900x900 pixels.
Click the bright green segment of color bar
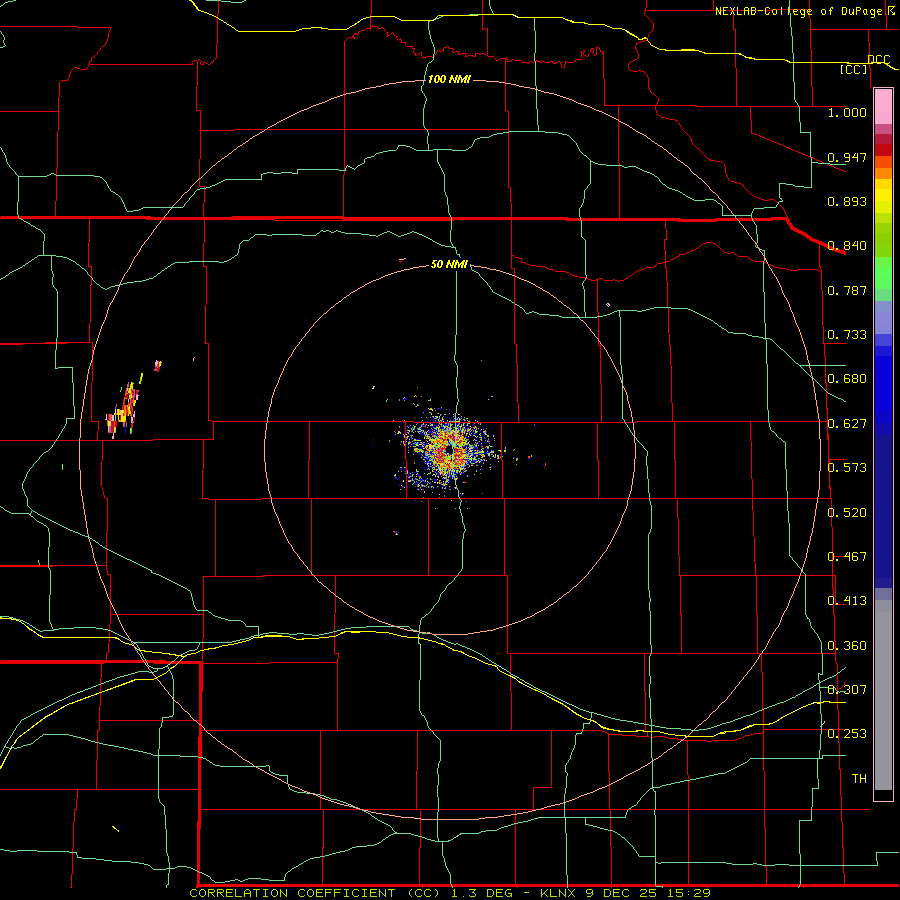(x=883, y=273)
